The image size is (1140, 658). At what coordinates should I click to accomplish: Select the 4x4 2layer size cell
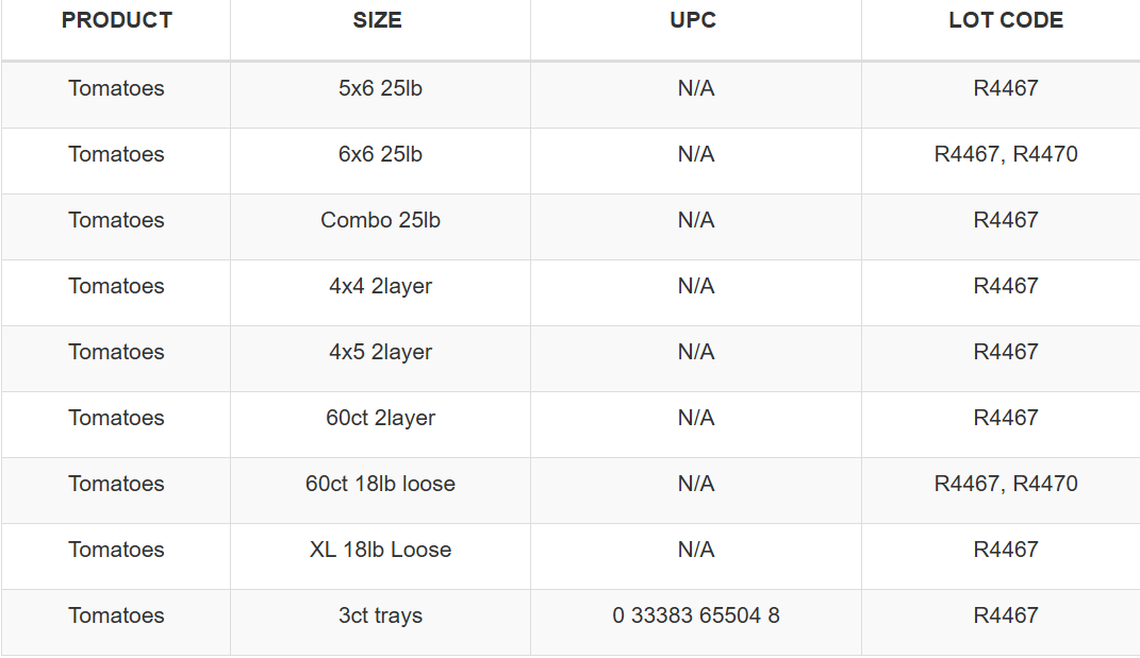click(x=380, y=287)
